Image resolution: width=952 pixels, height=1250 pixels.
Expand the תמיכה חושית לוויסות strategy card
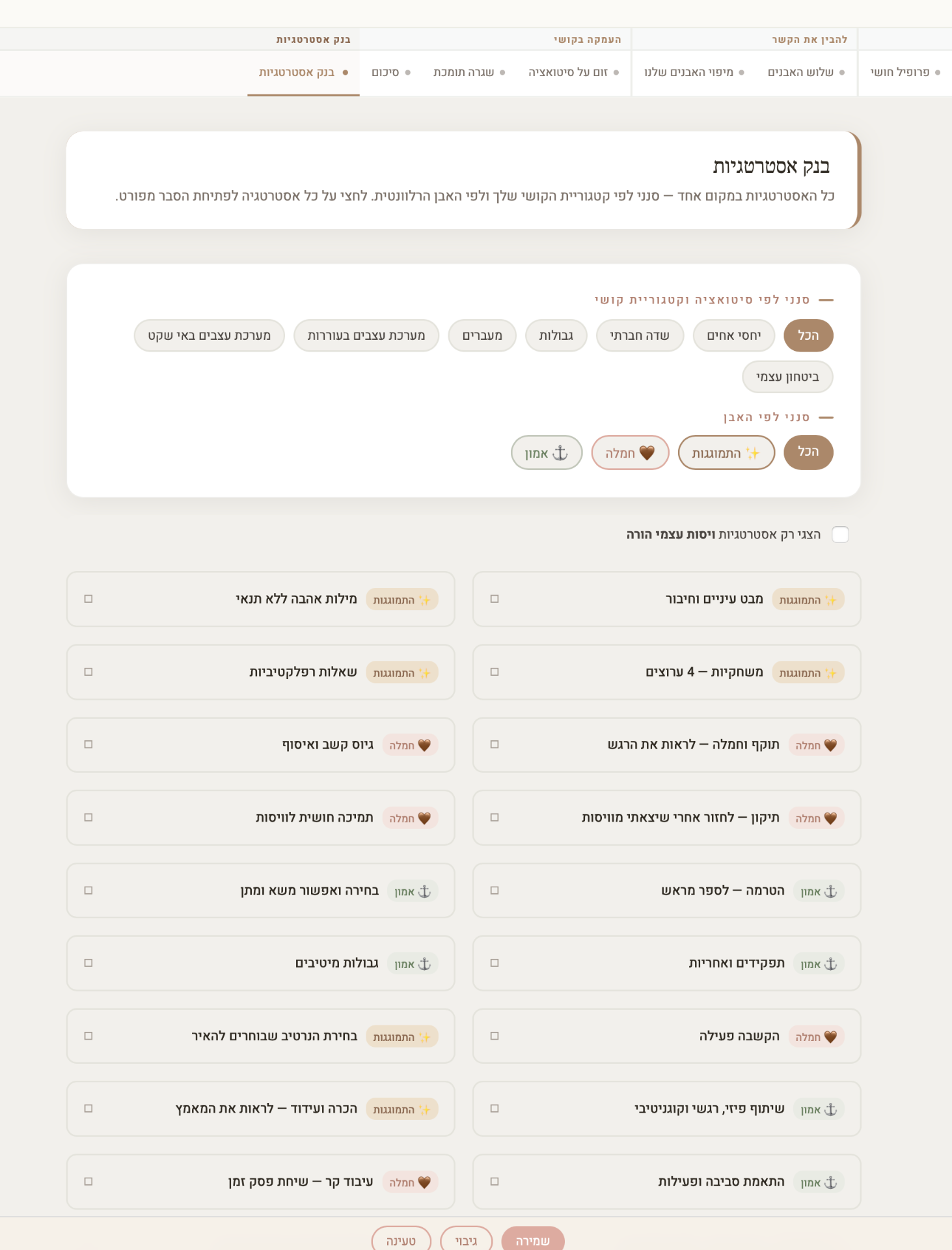[x=260, y=818]
